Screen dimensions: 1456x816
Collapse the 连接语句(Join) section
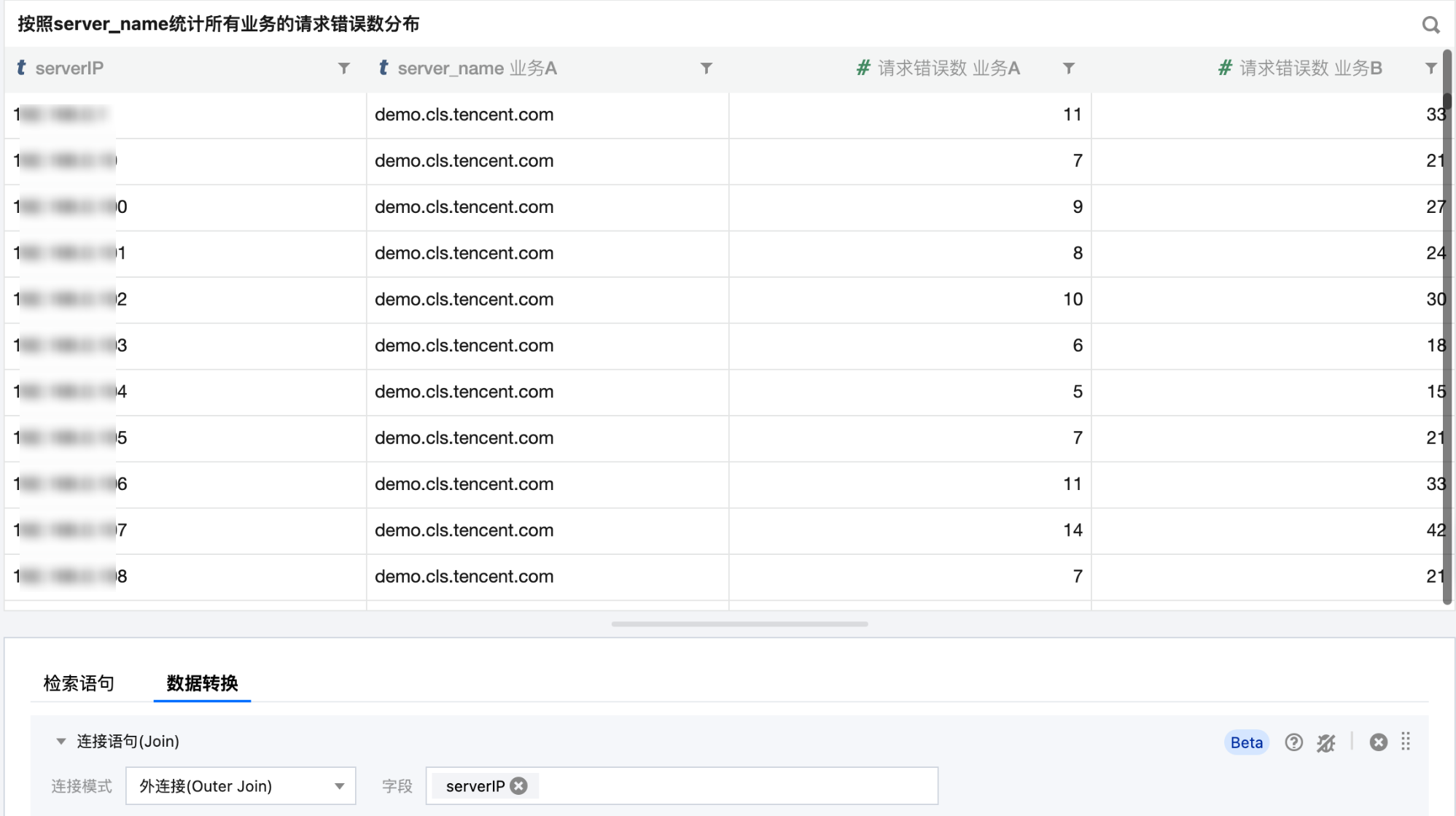tap(61, 742)
